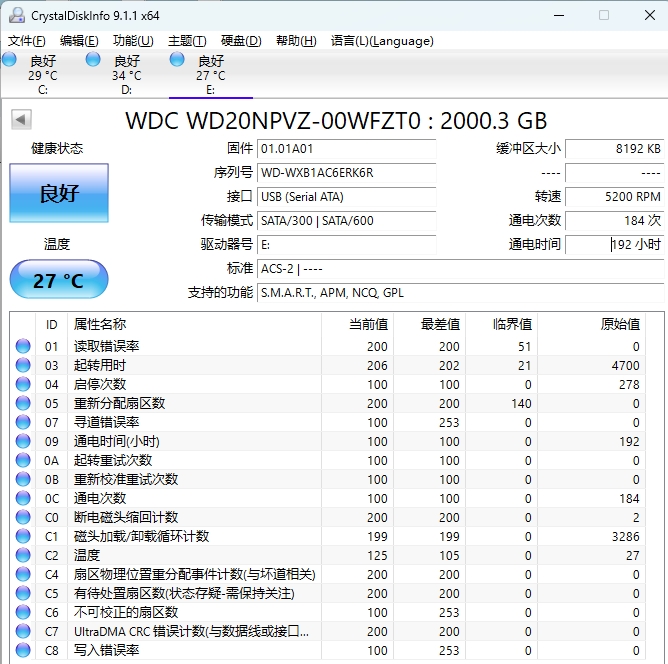Click the status orb for 05 重新分配扇区数
The width and height of the screenshot is (668, 664).
click(x=23, y=403)
